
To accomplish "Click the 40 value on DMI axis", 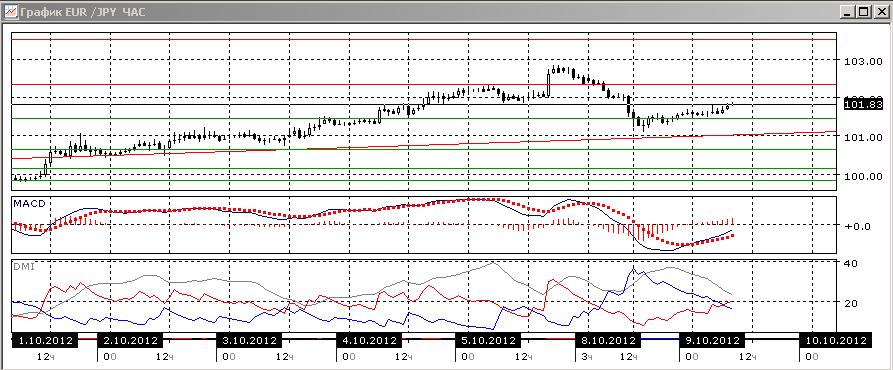I will pyautogui.click(x=851, y=264).
